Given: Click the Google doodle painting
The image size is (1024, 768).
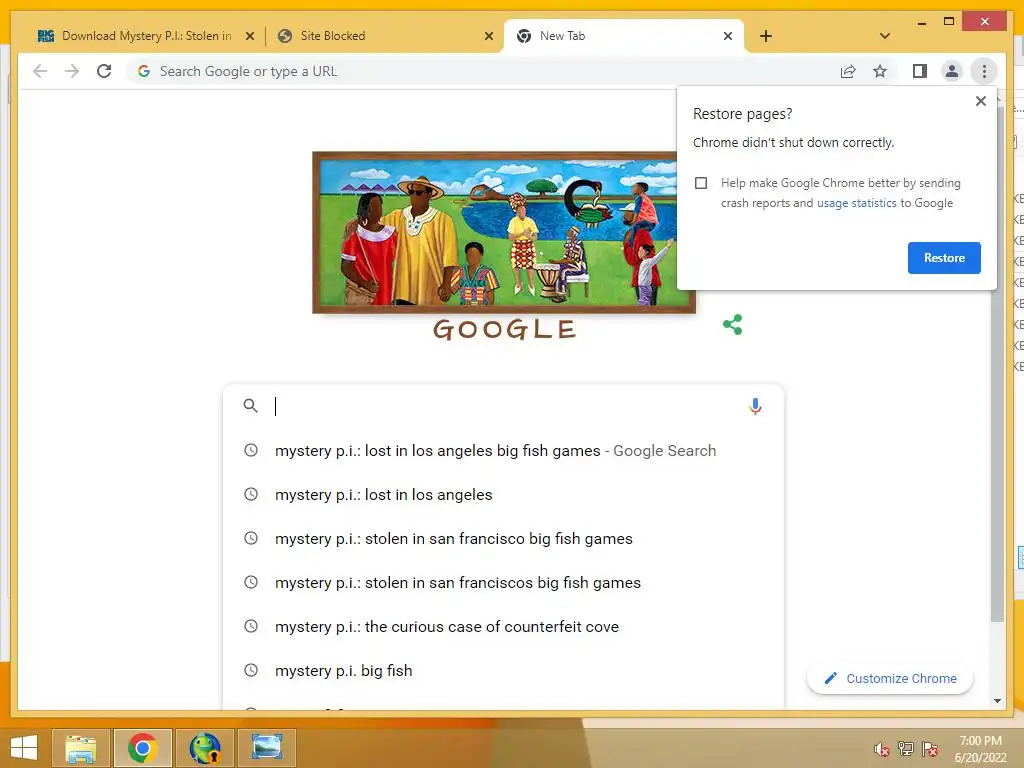Looking at the screenshot, I should 504,232.
